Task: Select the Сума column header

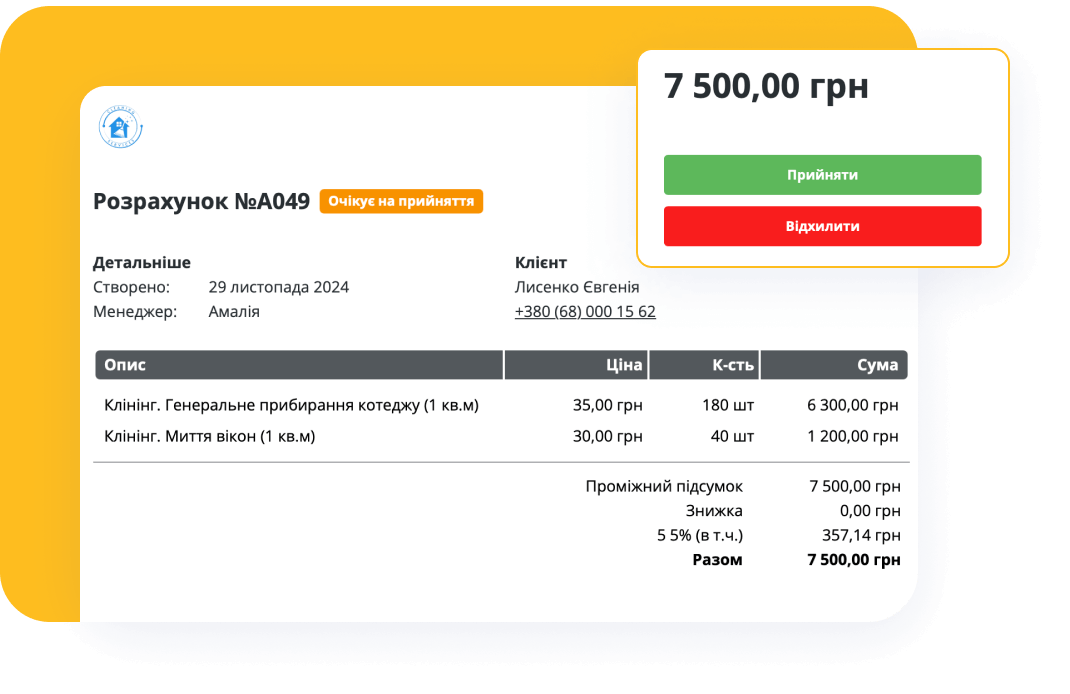Action: coord(834,365)
